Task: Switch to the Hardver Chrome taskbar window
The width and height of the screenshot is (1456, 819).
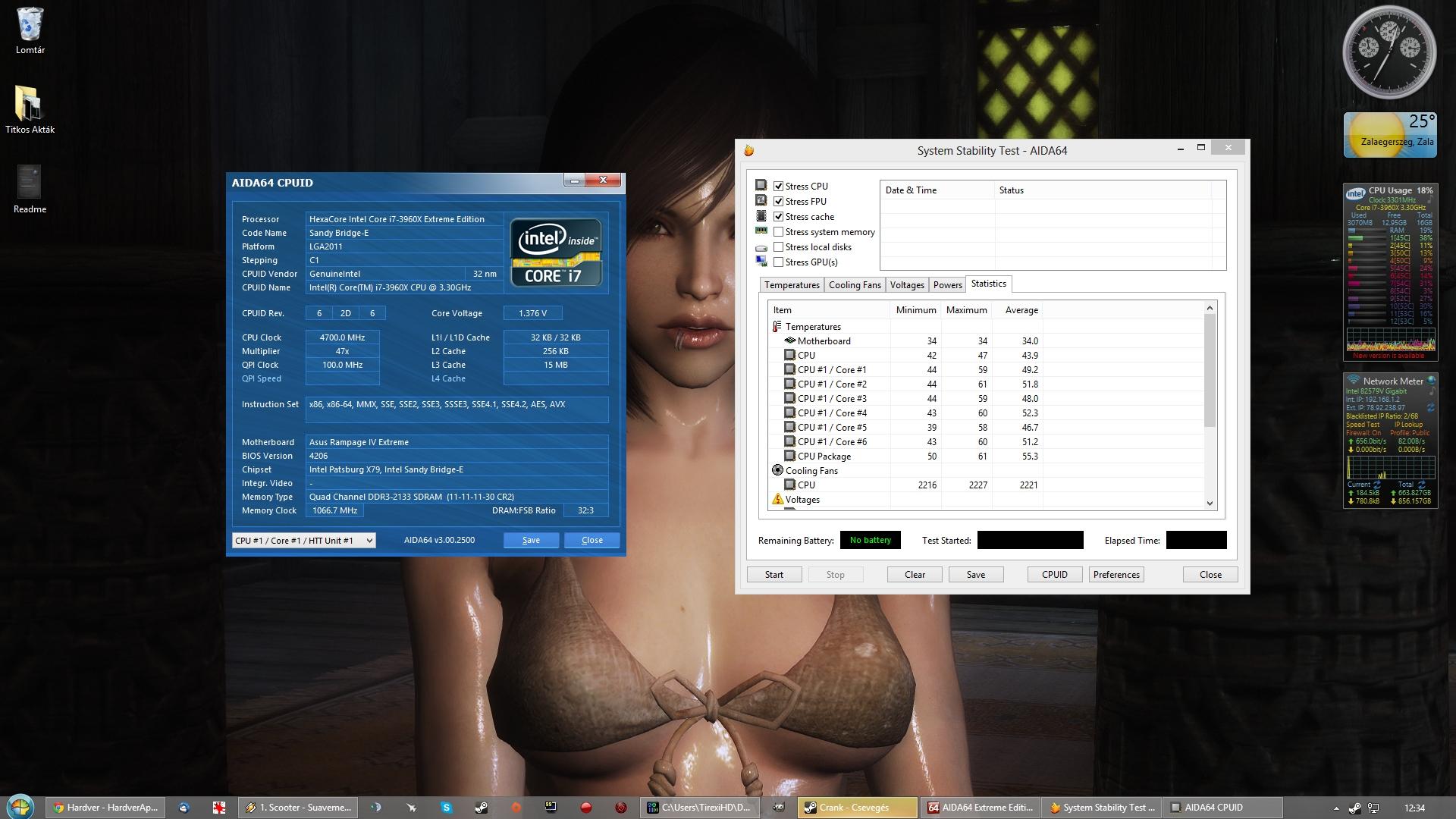Action: click(x=105, y=808)
